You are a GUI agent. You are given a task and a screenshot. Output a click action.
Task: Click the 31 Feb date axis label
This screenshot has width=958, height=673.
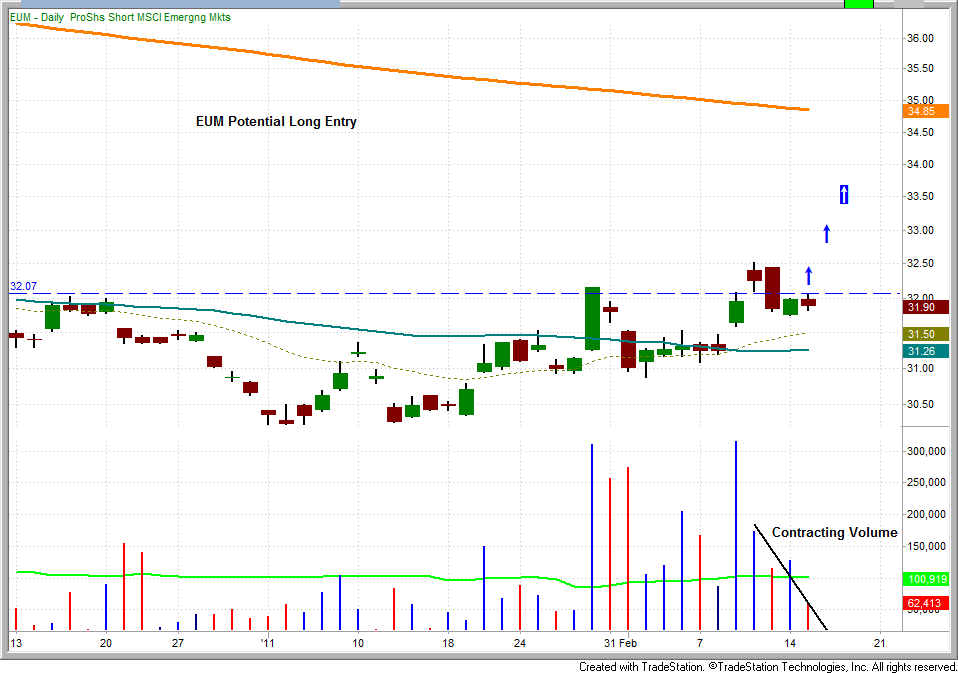(621, 643)
